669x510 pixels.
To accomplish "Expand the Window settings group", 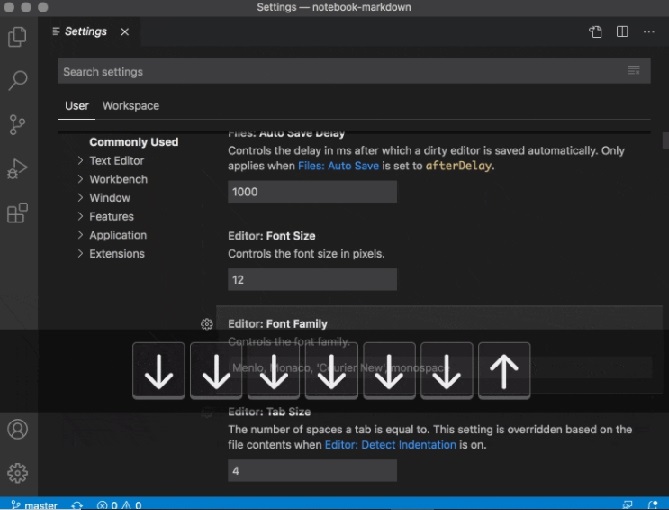I will (x=104, y=198).
